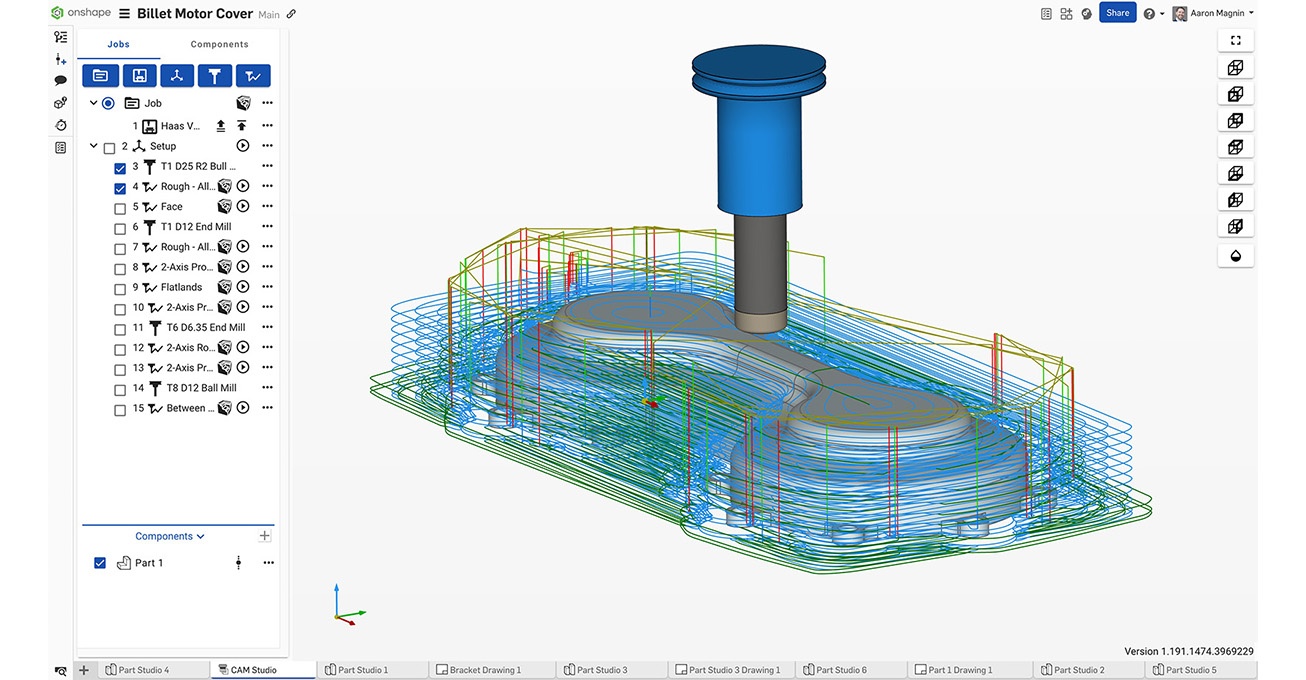Check the Setup checkbox
Screen dimensions: 1306x680
pyautogui.click(x=109, y=148)
